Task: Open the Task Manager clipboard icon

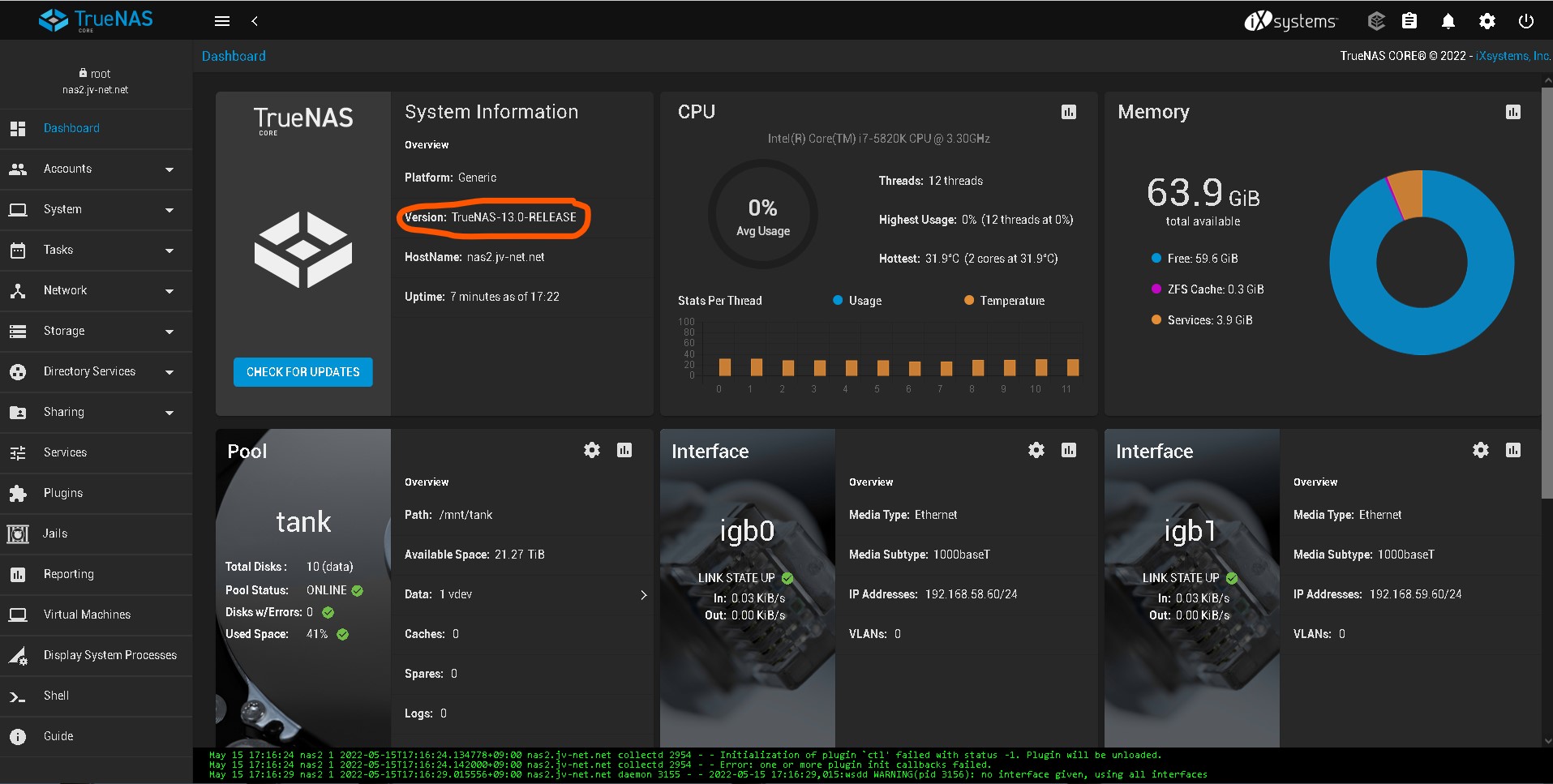Action: [1409, 21]
